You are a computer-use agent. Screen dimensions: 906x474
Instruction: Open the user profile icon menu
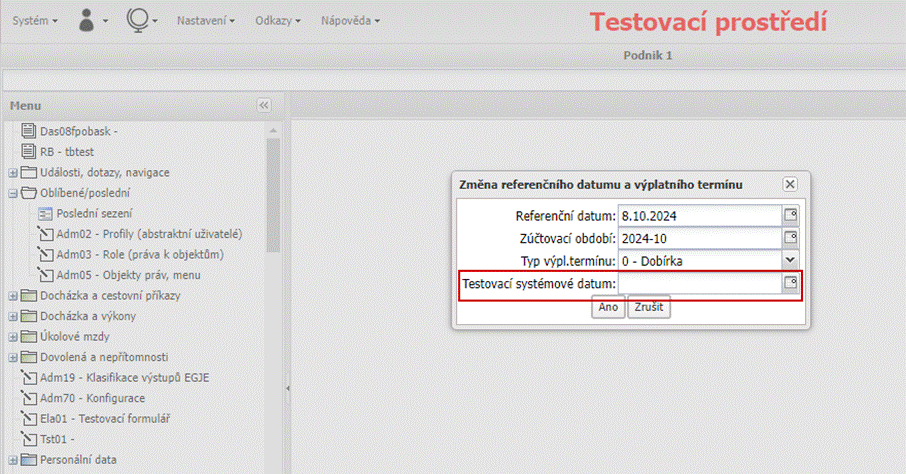[92, 20]
